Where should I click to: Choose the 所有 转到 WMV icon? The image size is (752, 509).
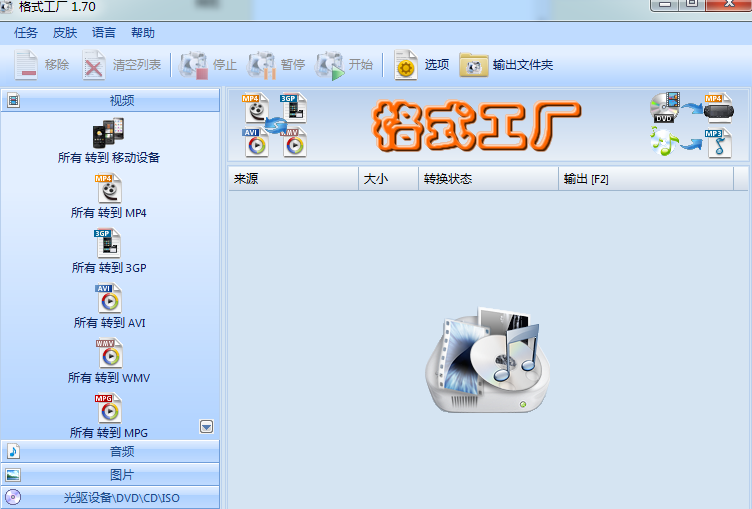[x=109, y=353]
